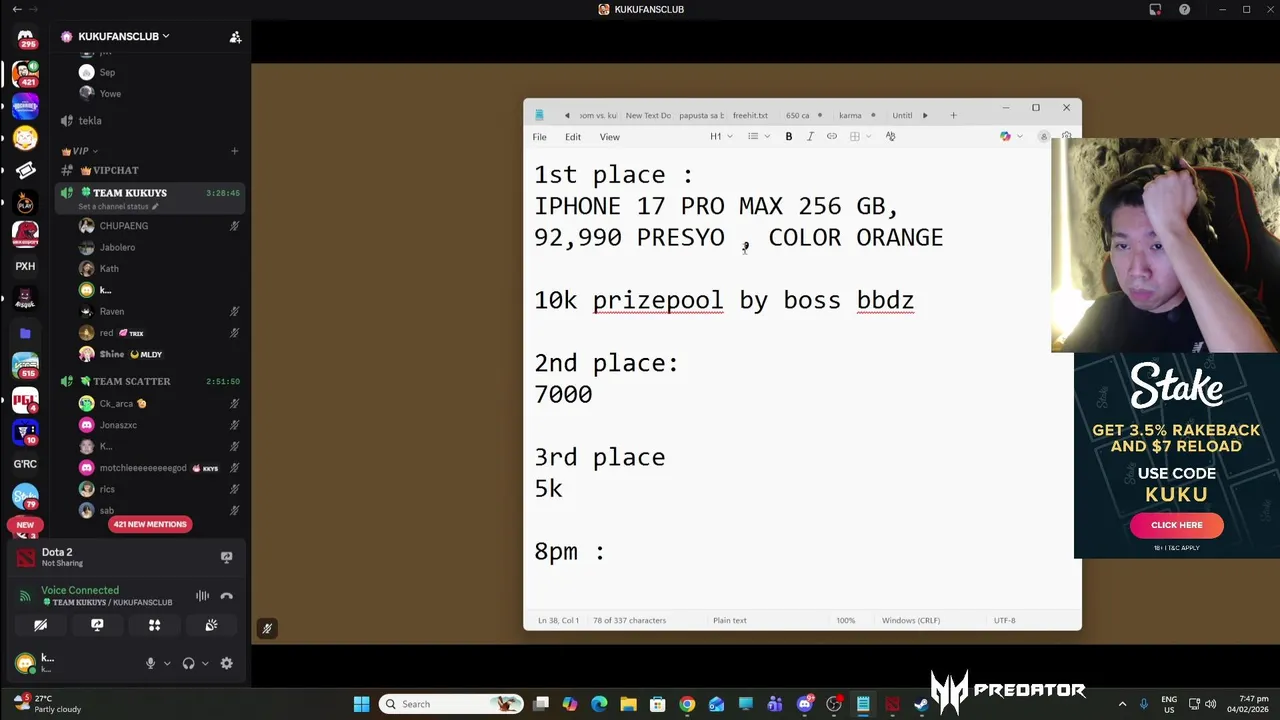Create channel in VIP category
The image size is (1280, 720).
235,151
